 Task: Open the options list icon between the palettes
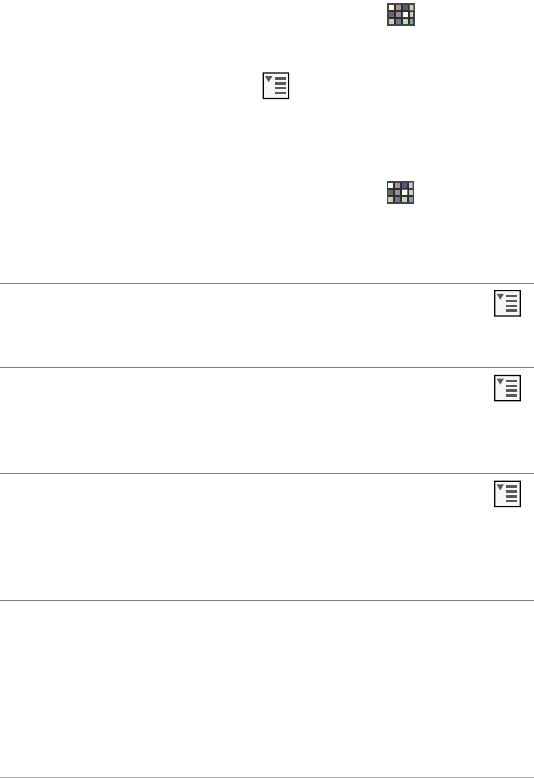pyautogui.click(x=276, y=86)
